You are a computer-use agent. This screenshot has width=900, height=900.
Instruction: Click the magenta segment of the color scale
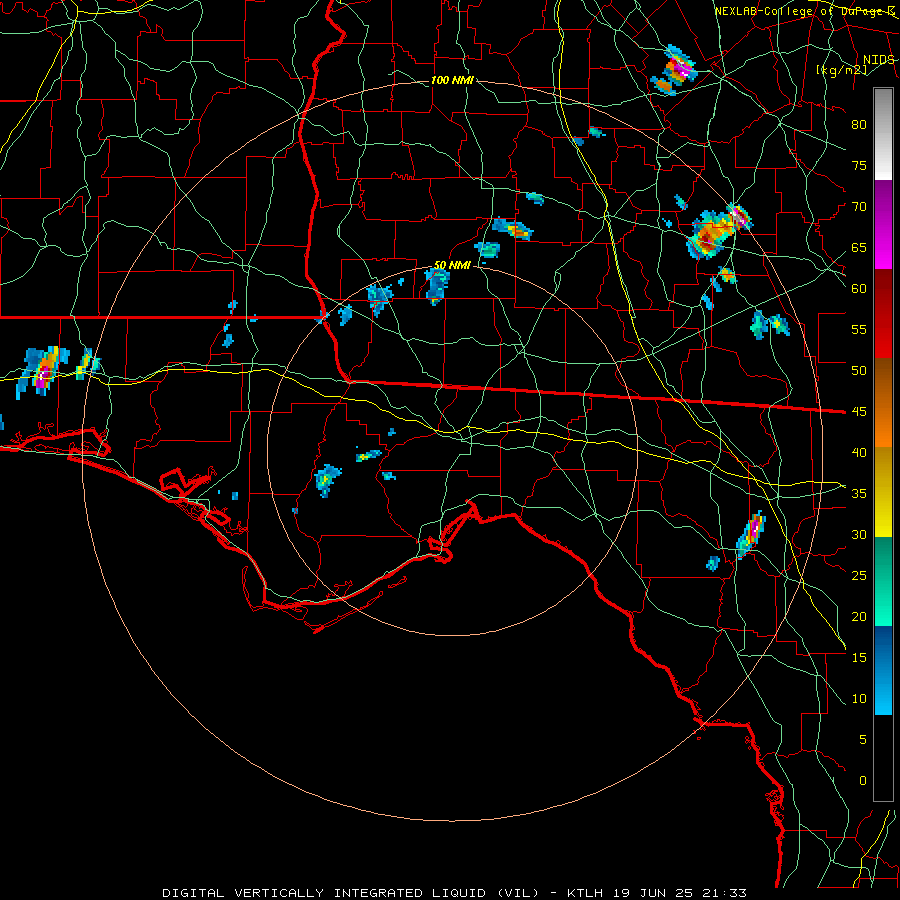point(883,224)
